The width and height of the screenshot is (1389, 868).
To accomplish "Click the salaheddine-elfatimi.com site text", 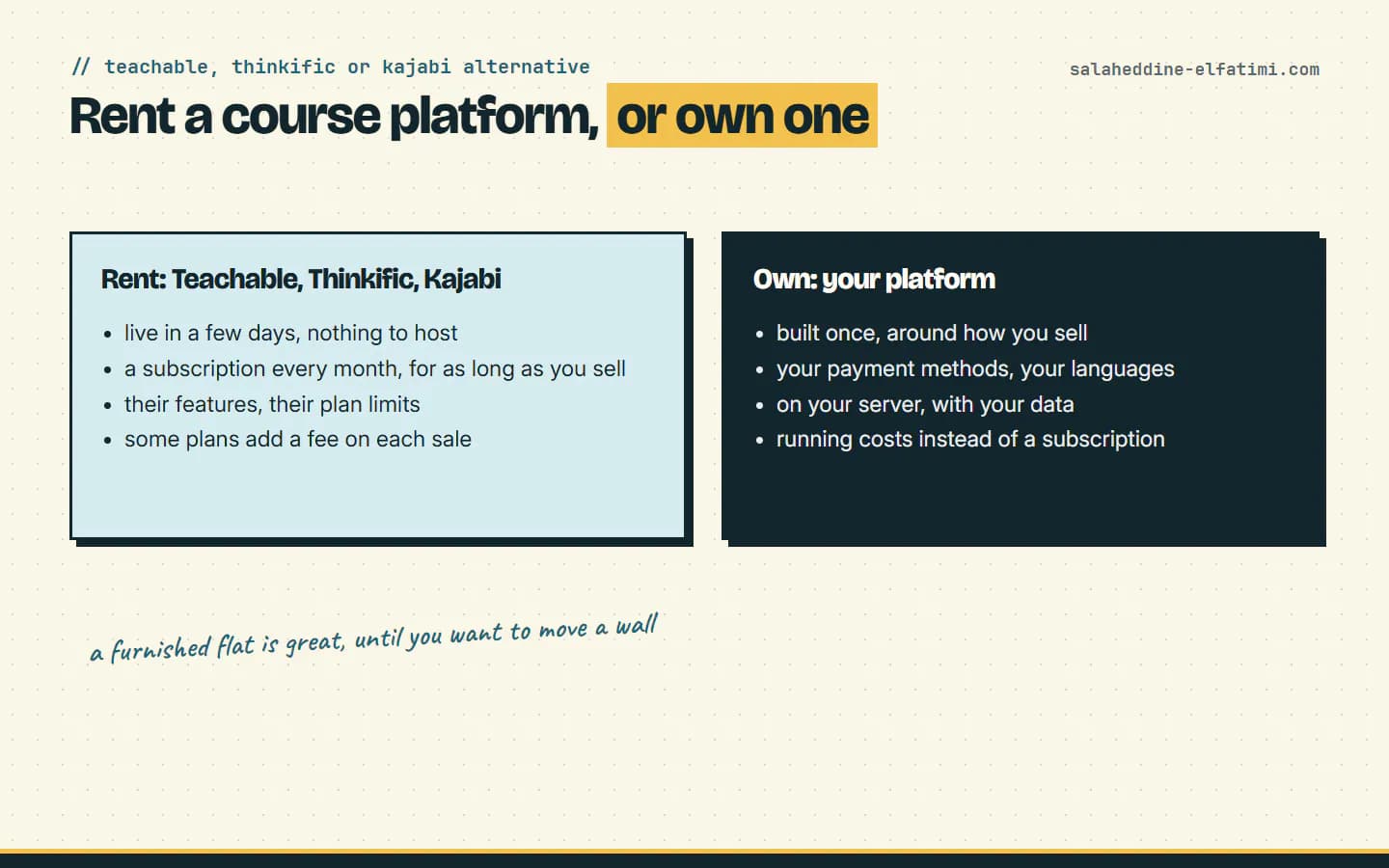I will point(1194,69).
